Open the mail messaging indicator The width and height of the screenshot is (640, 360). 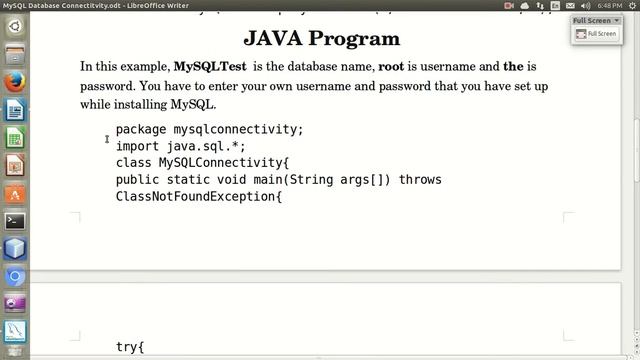pos(570,5)
